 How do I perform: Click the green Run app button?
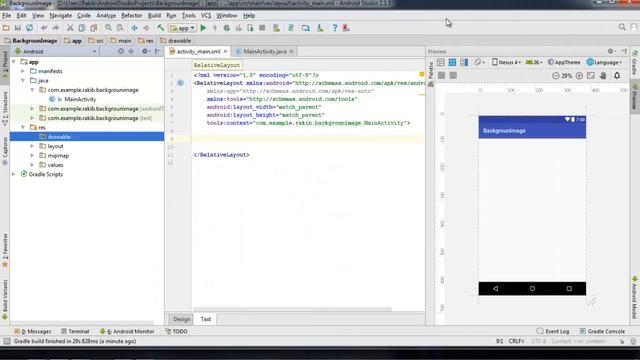point(203,28)
